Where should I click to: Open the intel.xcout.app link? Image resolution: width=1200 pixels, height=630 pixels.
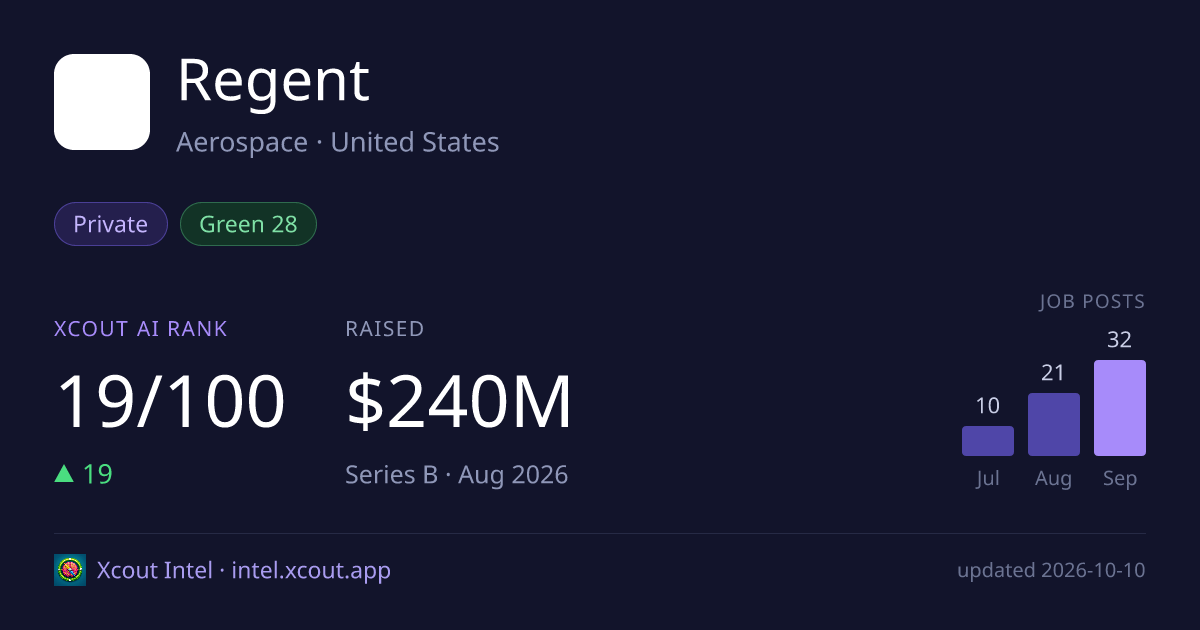(x=311, y=571)
